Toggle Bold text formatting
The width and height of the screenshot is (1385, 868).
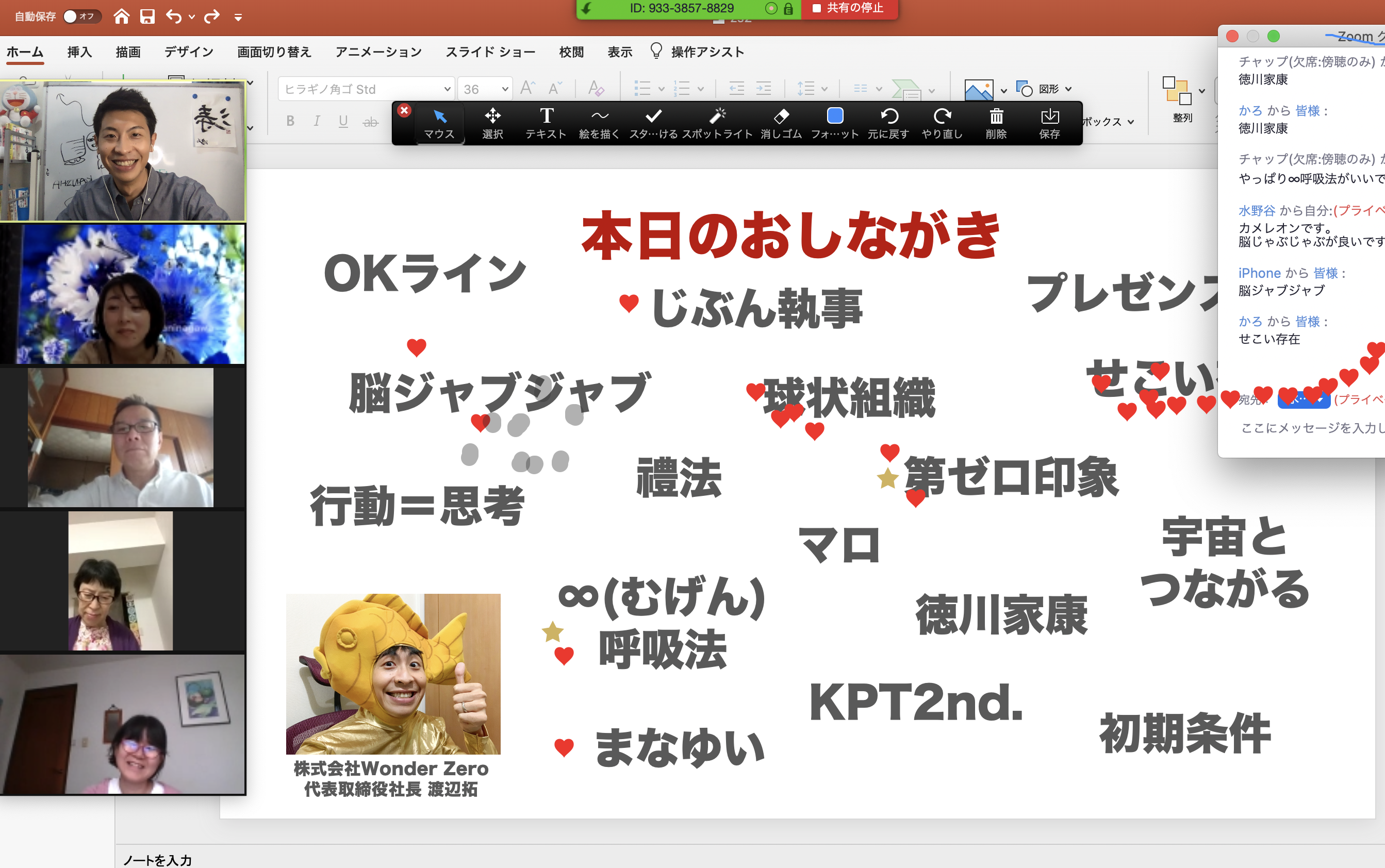(290, 121)
